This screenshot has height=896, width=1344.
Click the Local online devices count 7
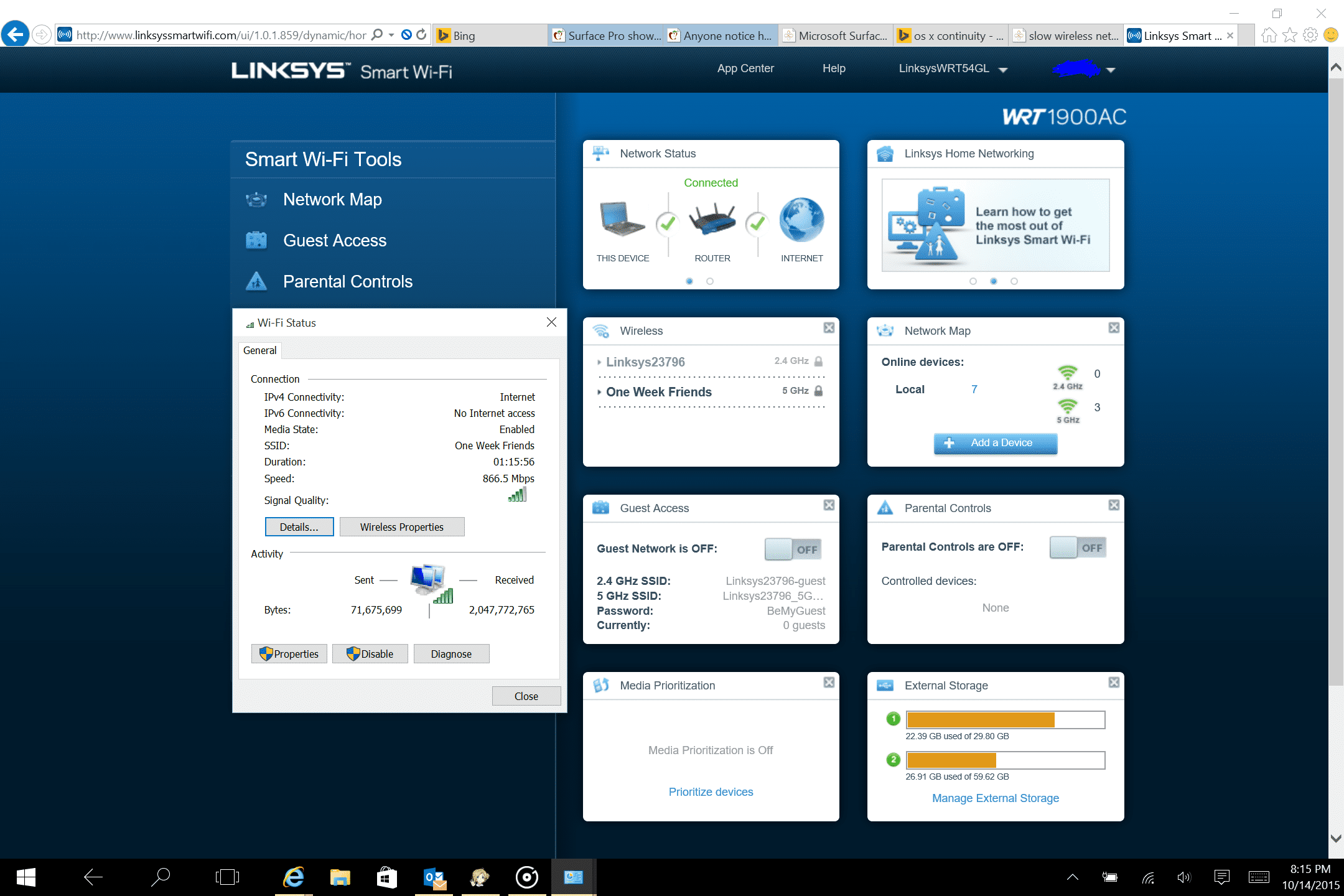pyautogui.click(x=974, y=390)
